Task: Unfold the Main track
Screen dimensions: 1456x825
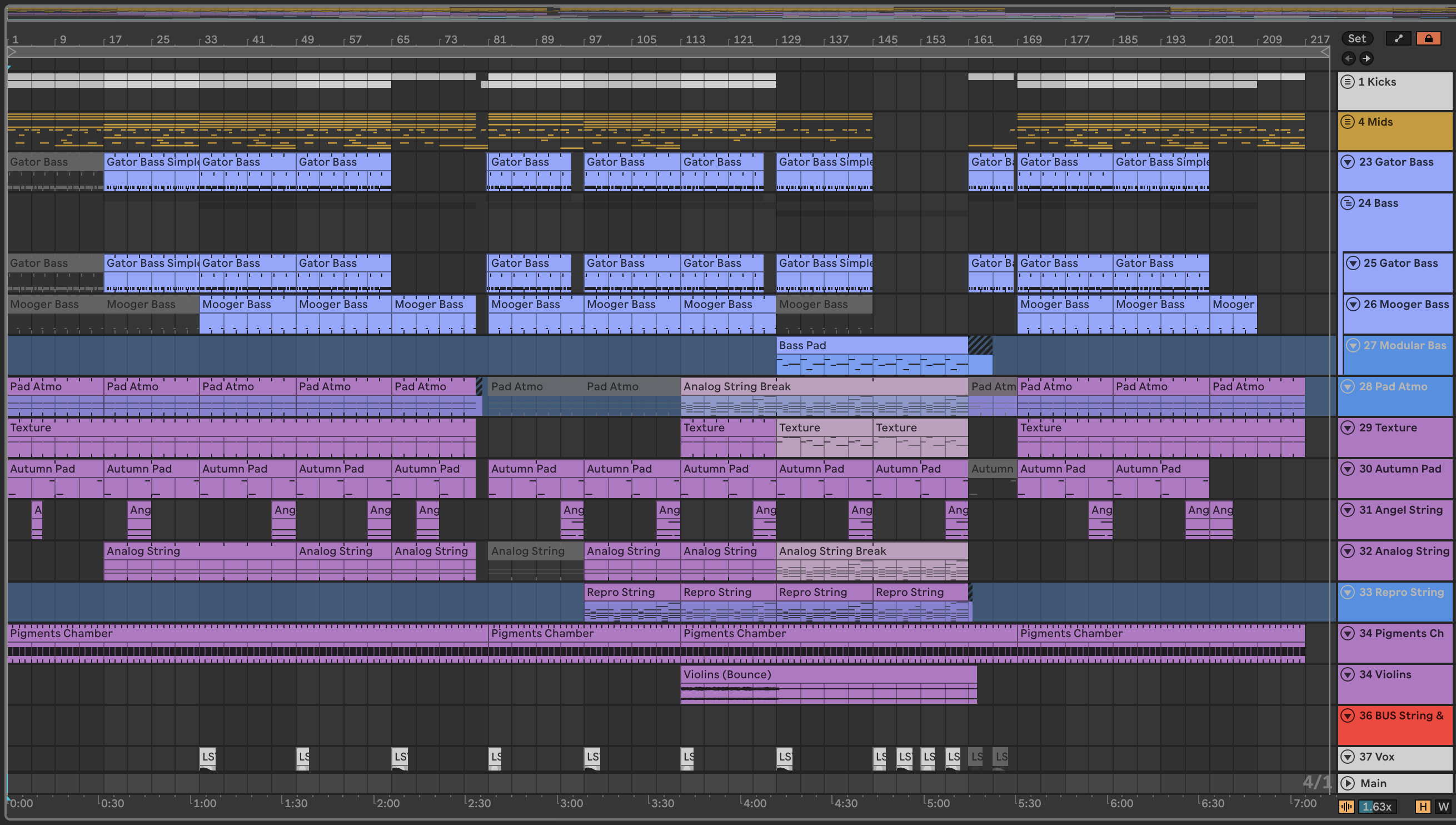Action: pyautogui.click(x=1348, y=783)
